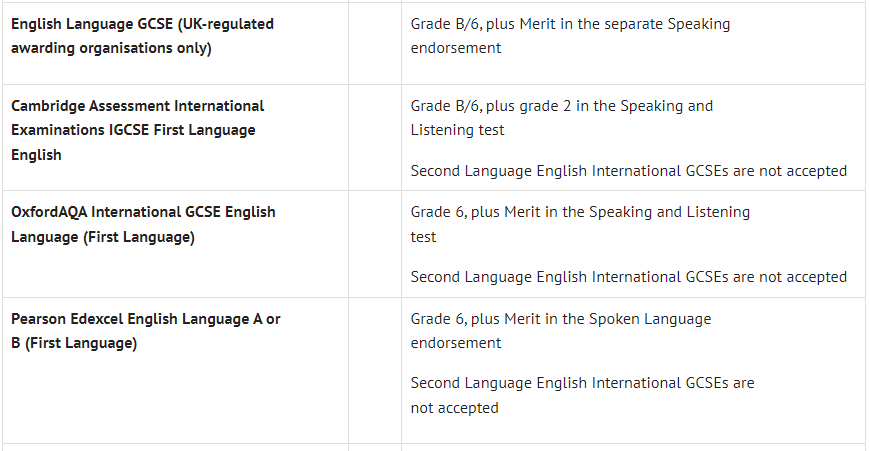Select the Spoken Language endorsement requirement text
Image resolution: width=870 pixels, height=451 pixels.
point(561,319)
